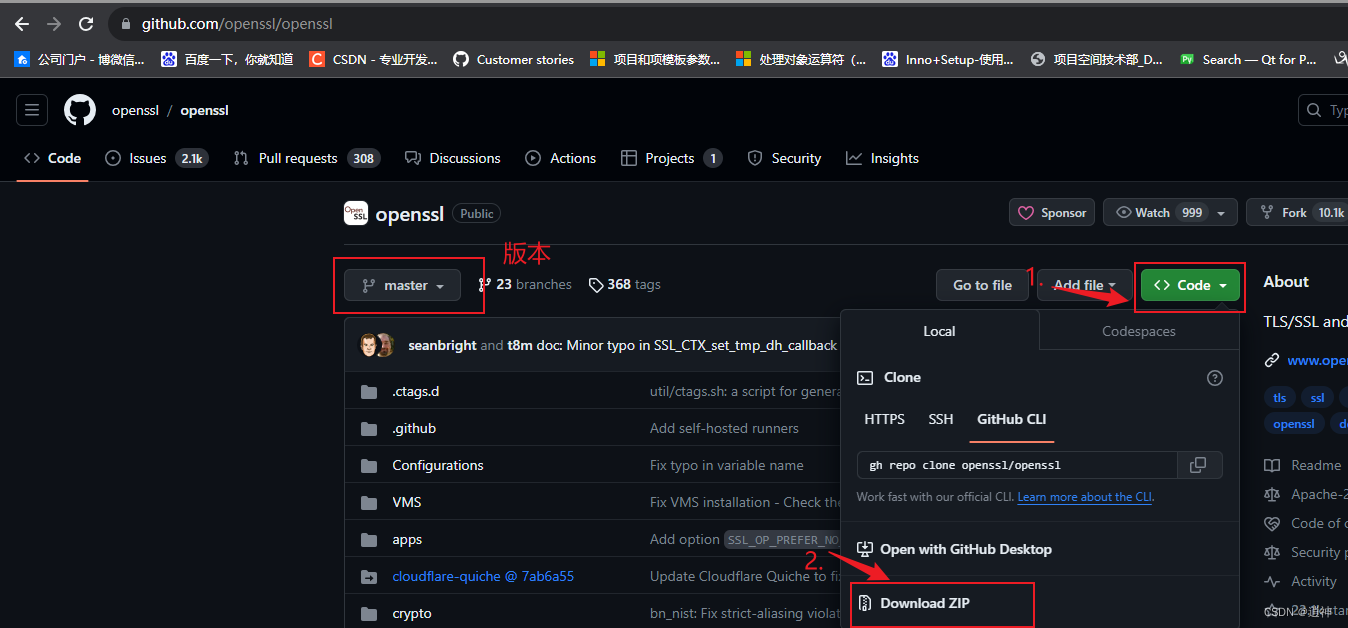Click the GitHub Octocat logo
1348x628 pixels.
80,110
